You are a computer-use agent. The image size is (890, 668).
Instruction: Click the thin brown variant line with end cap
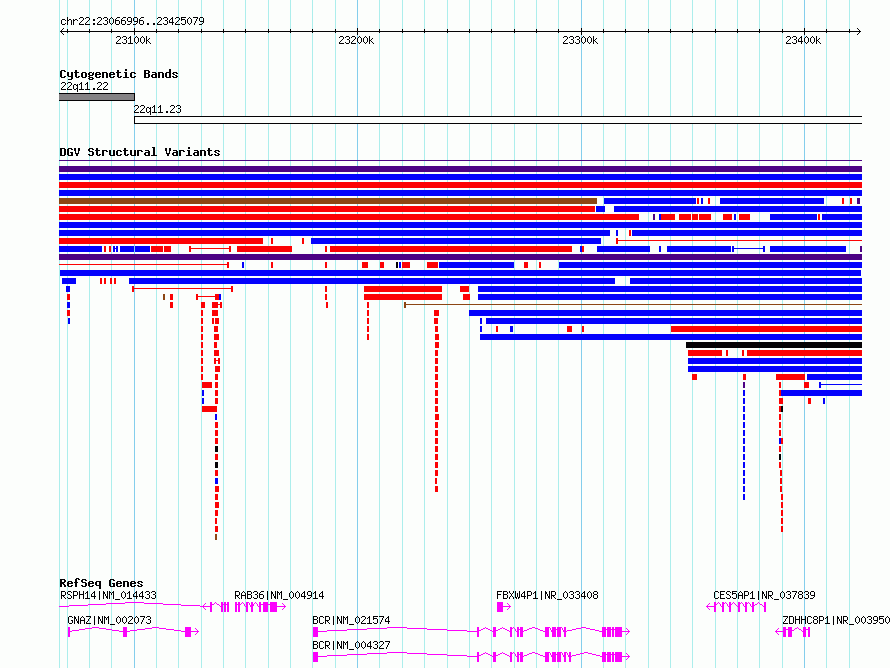pos(633,305)
